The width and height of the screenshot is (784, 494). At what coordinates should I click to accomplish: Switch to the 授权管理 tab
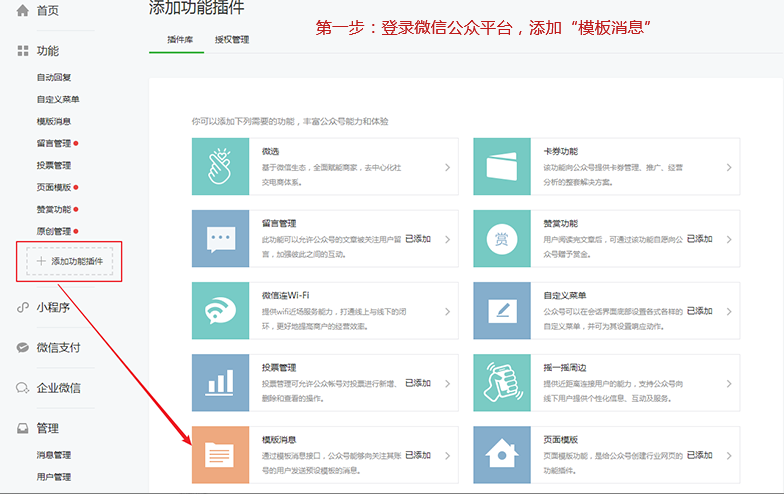click(232, 40)
